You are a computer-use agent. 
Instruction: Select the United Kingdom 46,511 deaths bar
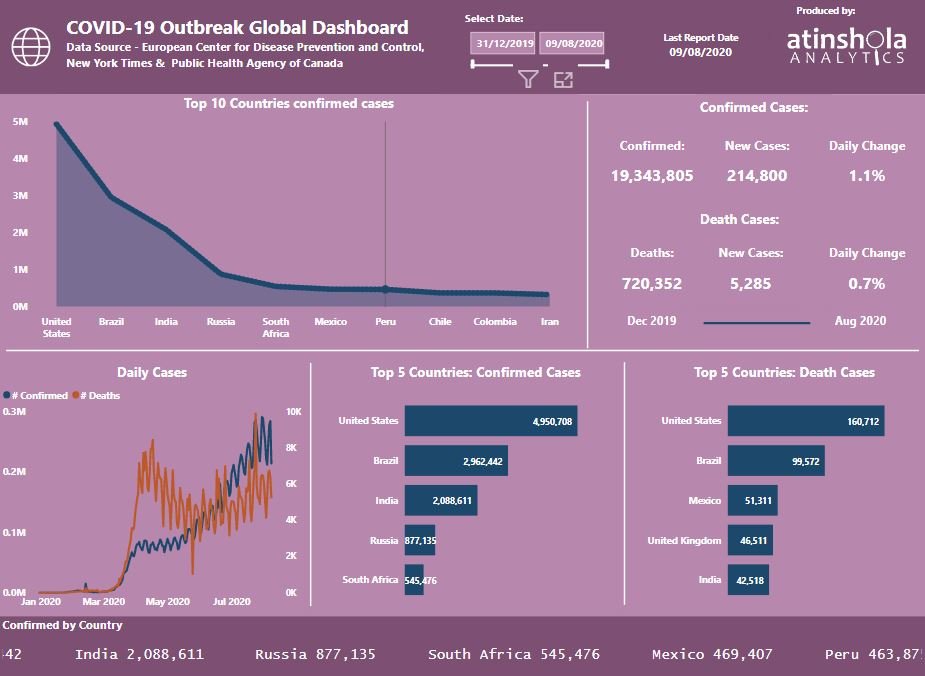coord(750,540)
